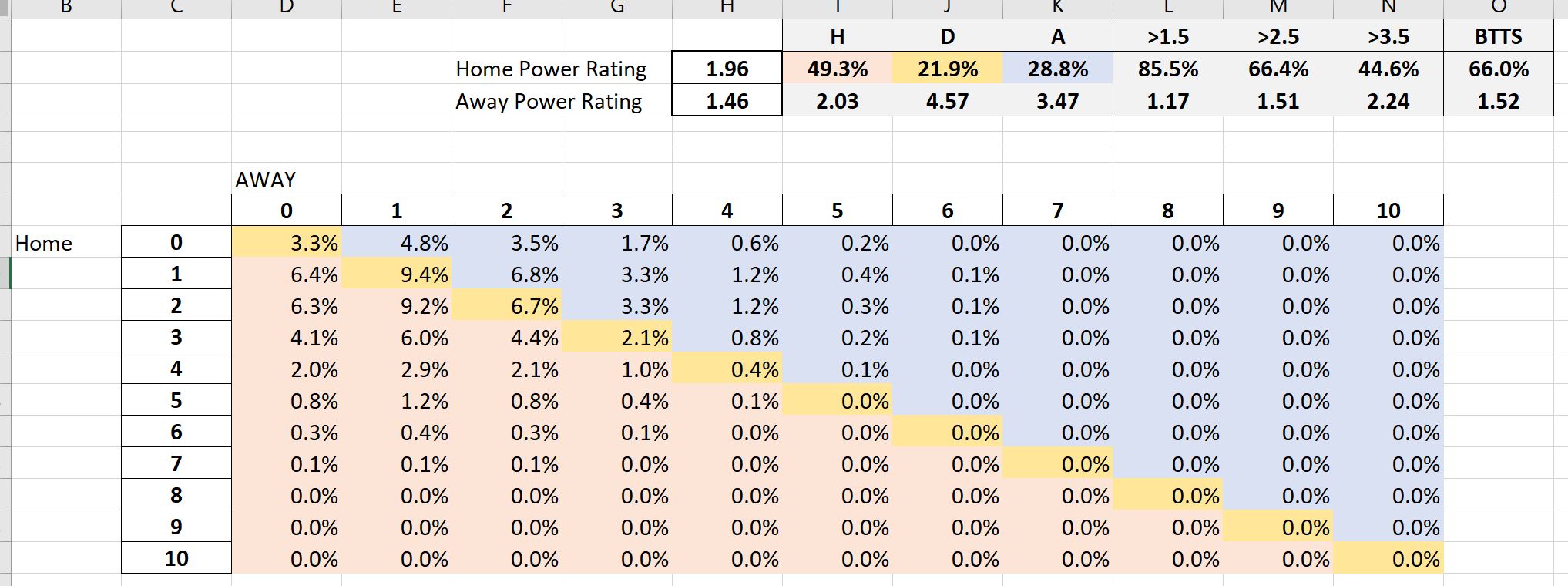This screenshot has width=1568, height=586.
Task: Click the away win probability 28.8% cell
Action: click(x=1058, y=69)
